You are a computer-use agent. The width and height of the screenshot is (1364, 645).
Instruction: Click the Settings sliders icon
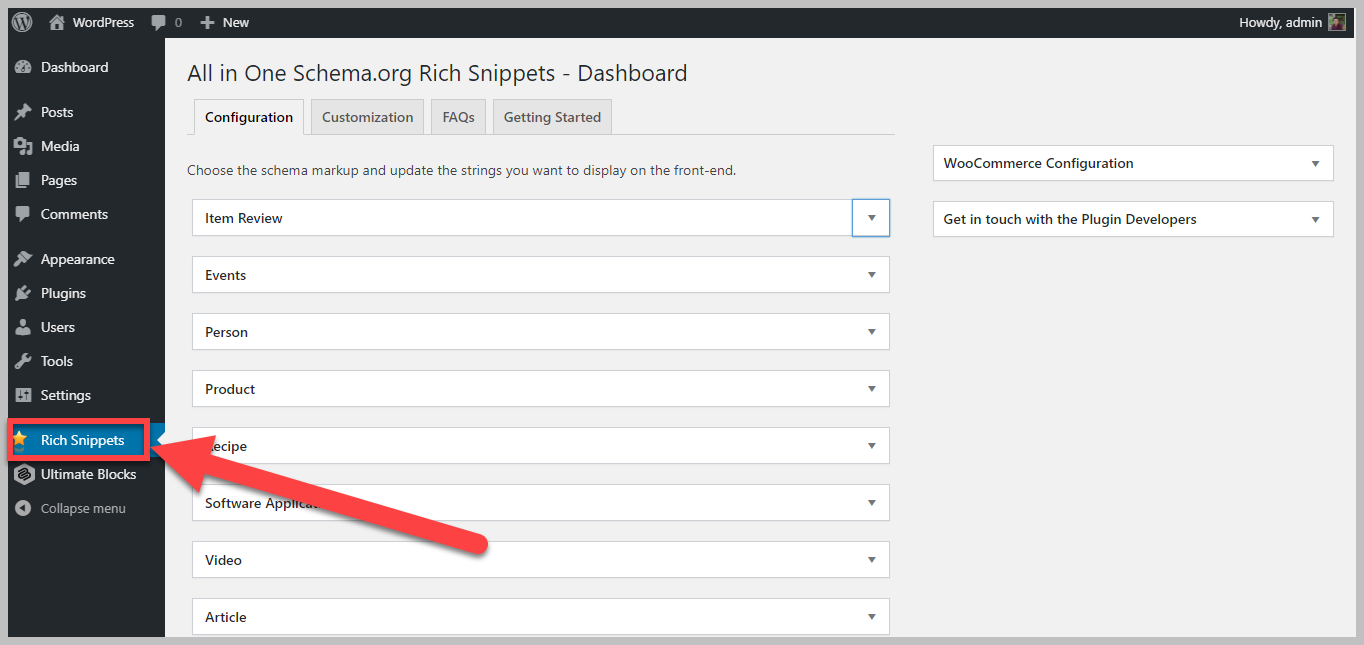tap(23, 395)
